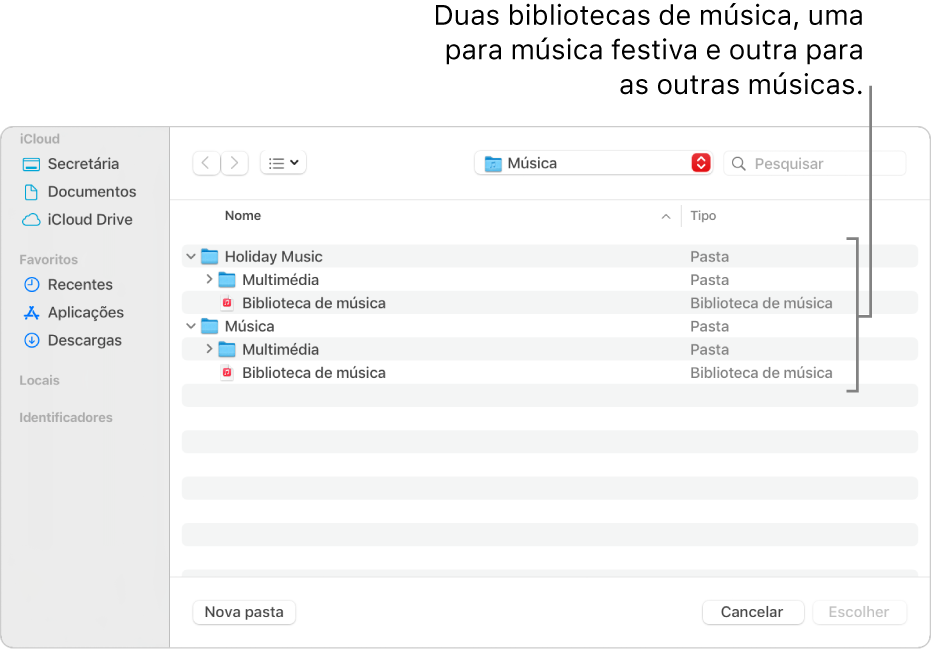Screen dimensions: 931x649
Task: Select Biblioteca de música file icon under Música
Action: click(227, 372)
